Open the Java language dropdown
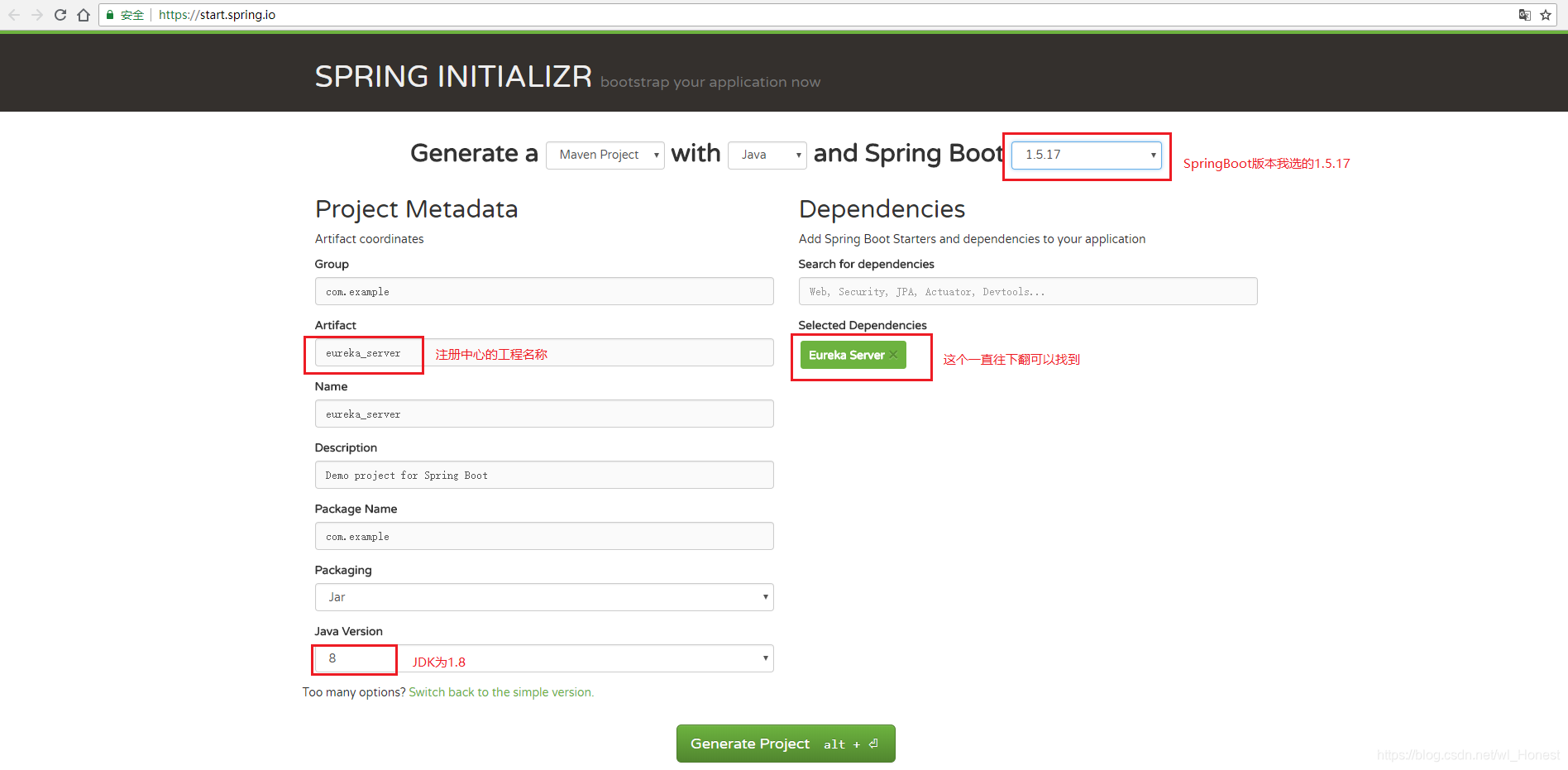The width and height of the screenshot is (1568, 770). pyautogui.click(x=767, y=155)
